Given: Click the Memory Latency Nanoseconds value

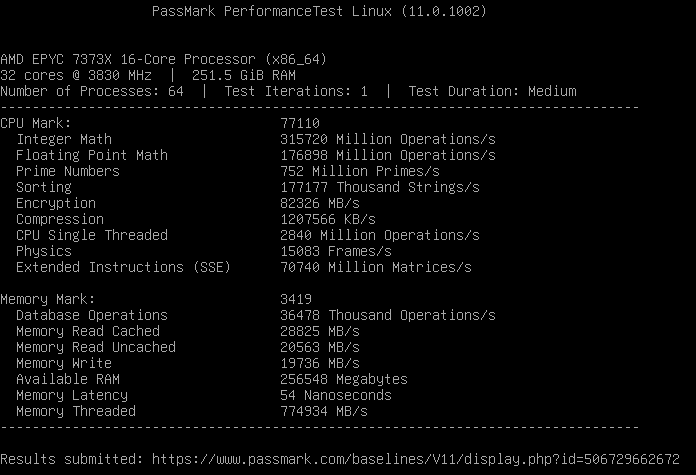Looking at the screenshot, I should [x=336, y=395].
